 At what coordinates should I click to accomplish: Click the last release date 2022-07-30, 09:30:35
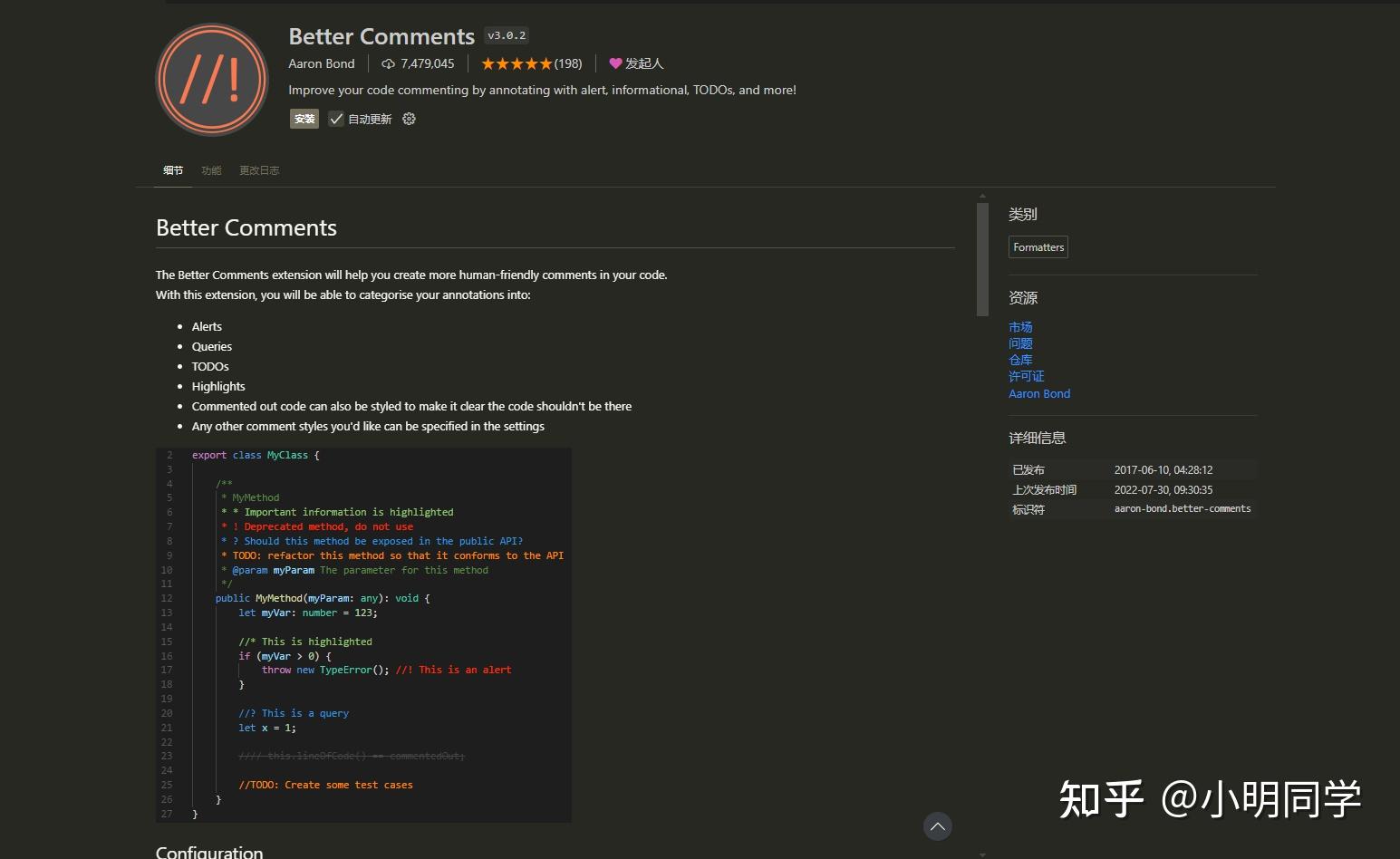point(1163,489)
